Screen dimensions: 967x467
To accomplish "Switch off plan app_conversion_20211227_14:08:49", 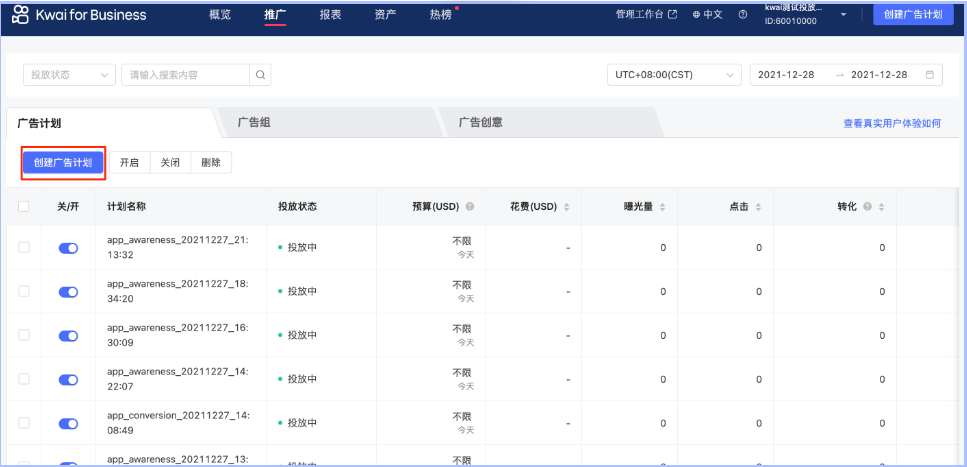I will (x=68, y=423).
